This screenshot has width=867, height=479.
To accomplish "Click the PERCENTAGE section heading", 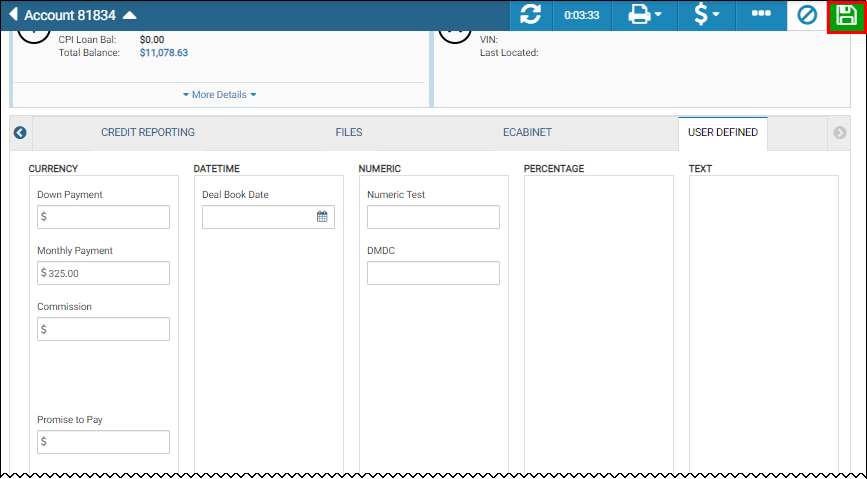I will (x=554, y=169).
